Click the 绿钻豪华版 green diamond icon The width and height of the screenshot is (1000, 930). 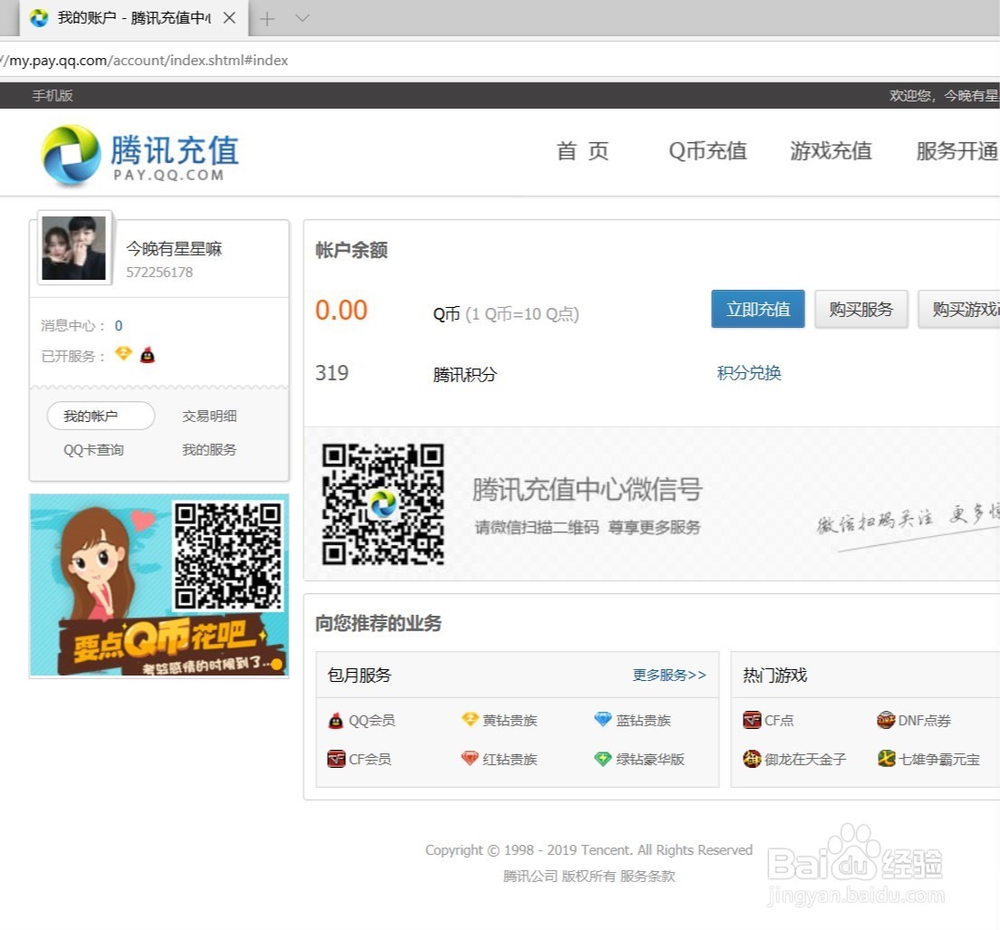point(603,759)
